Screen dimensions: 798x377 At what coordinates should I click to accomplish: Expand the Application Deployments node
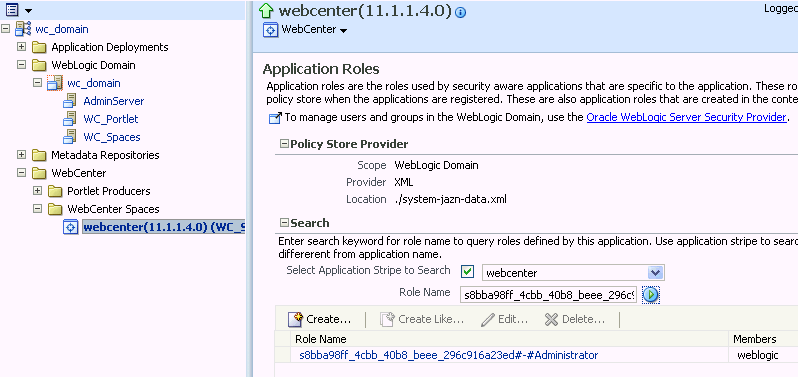pyautogui.click(x=21, y=47)
